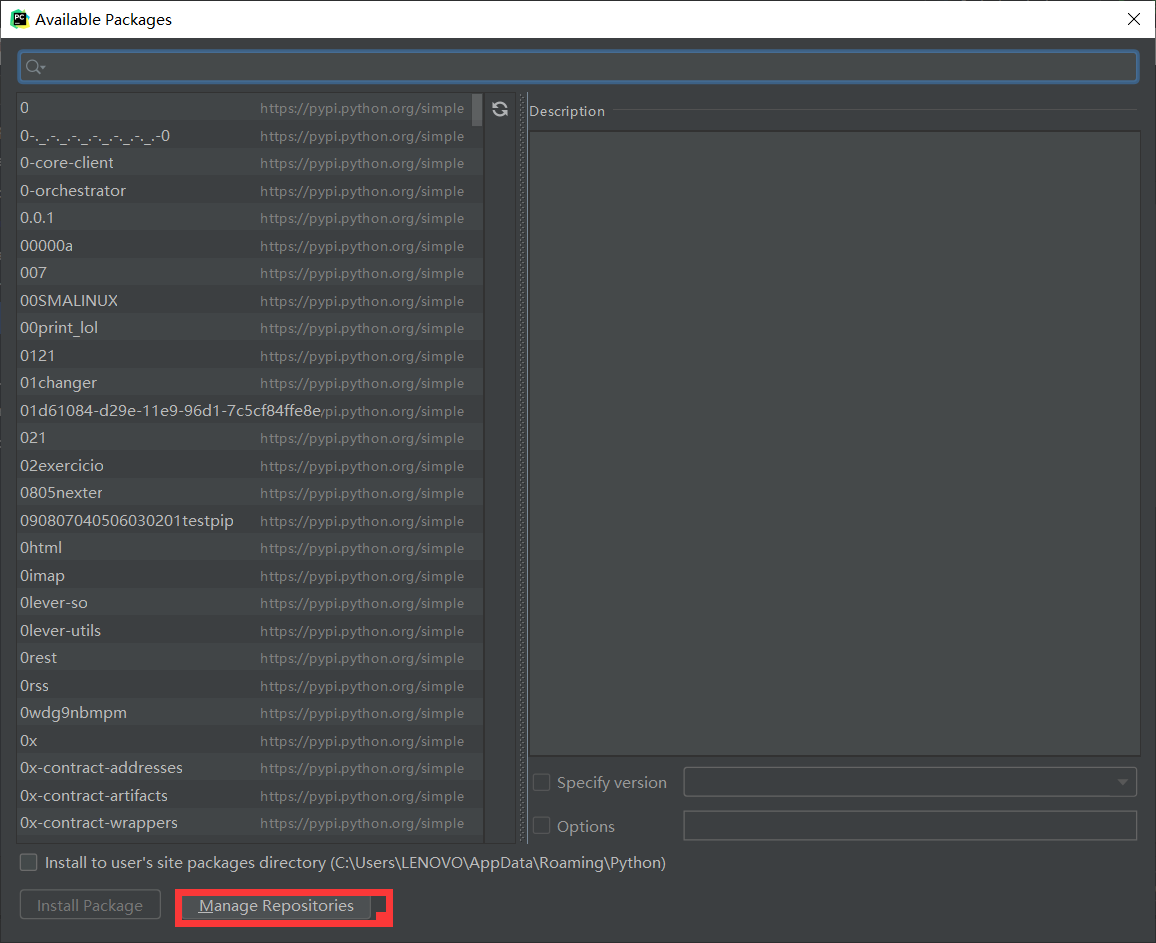This screenshot has height=943, width=1156.
Task: Click the Options text field
Action: [x=910, y=826]
